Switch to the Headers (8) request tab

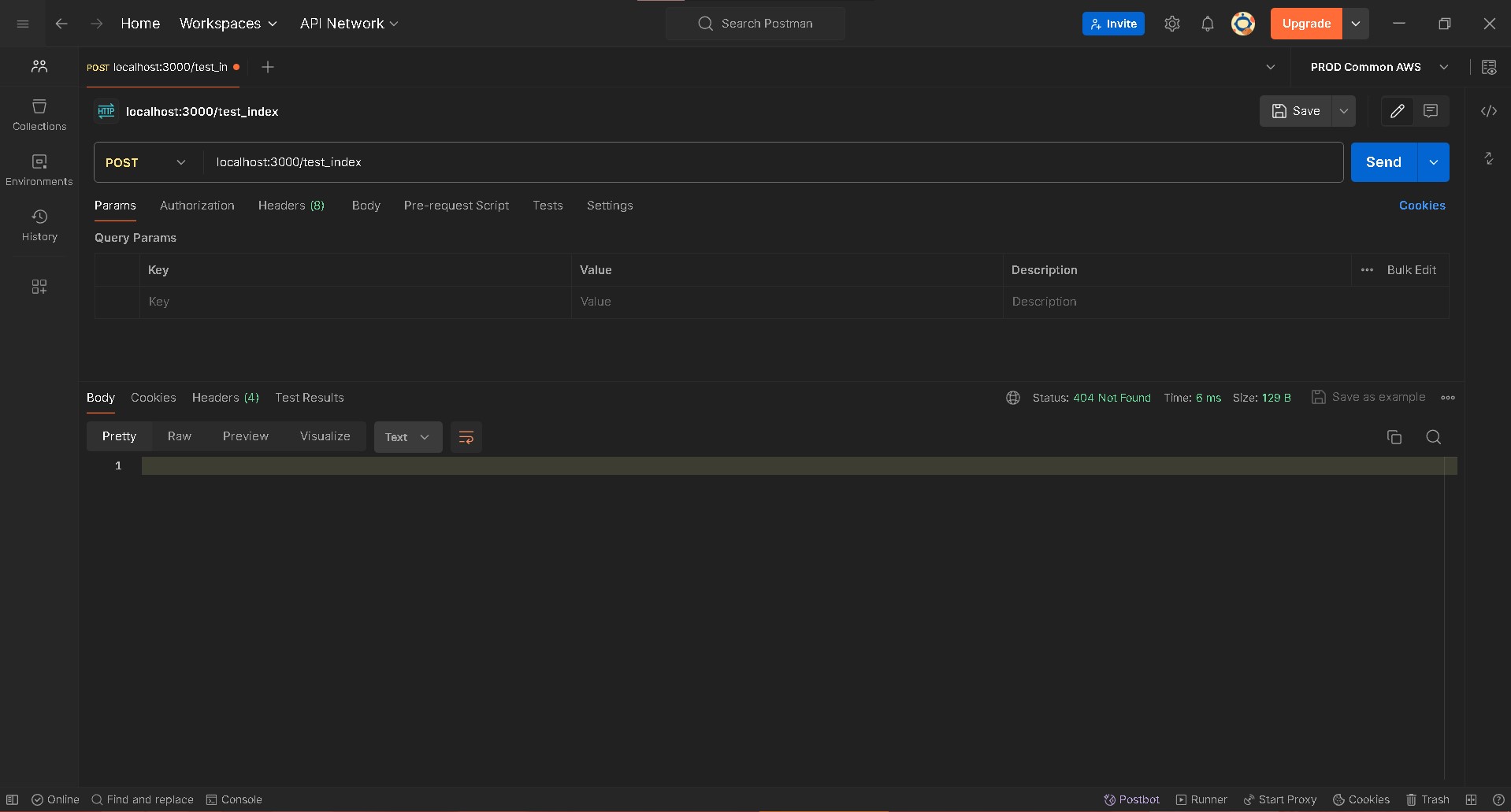tap(291, 206)
